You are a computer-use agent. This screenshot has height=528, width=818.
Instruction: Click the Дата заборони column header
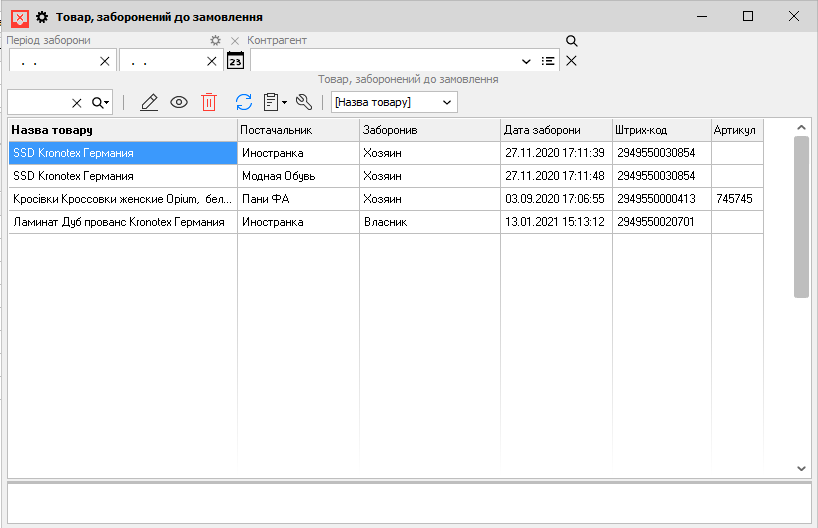[555, 130]
